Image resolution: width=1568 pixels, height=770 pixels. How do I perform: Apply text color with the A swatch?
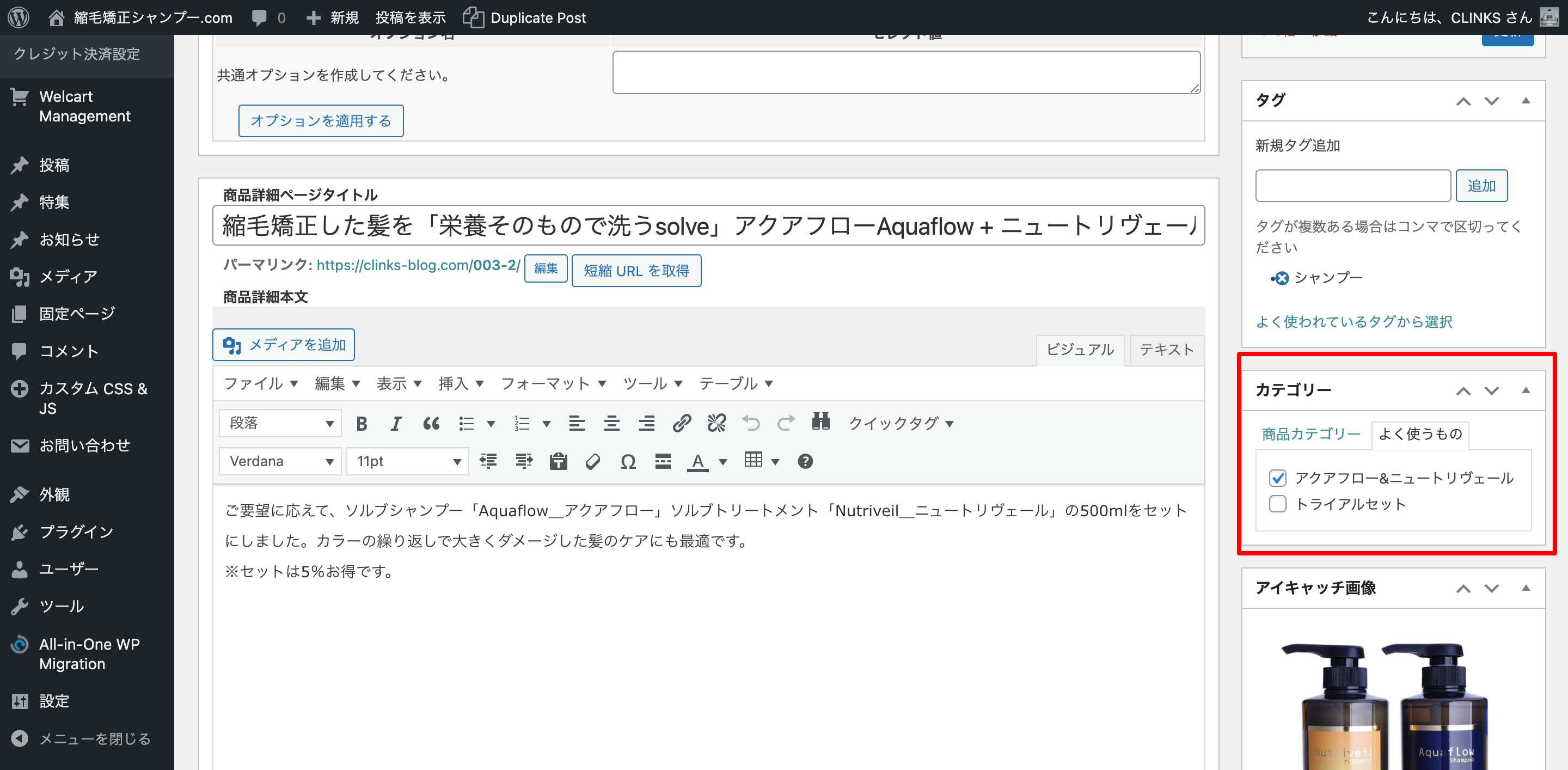tap(697, 462)
